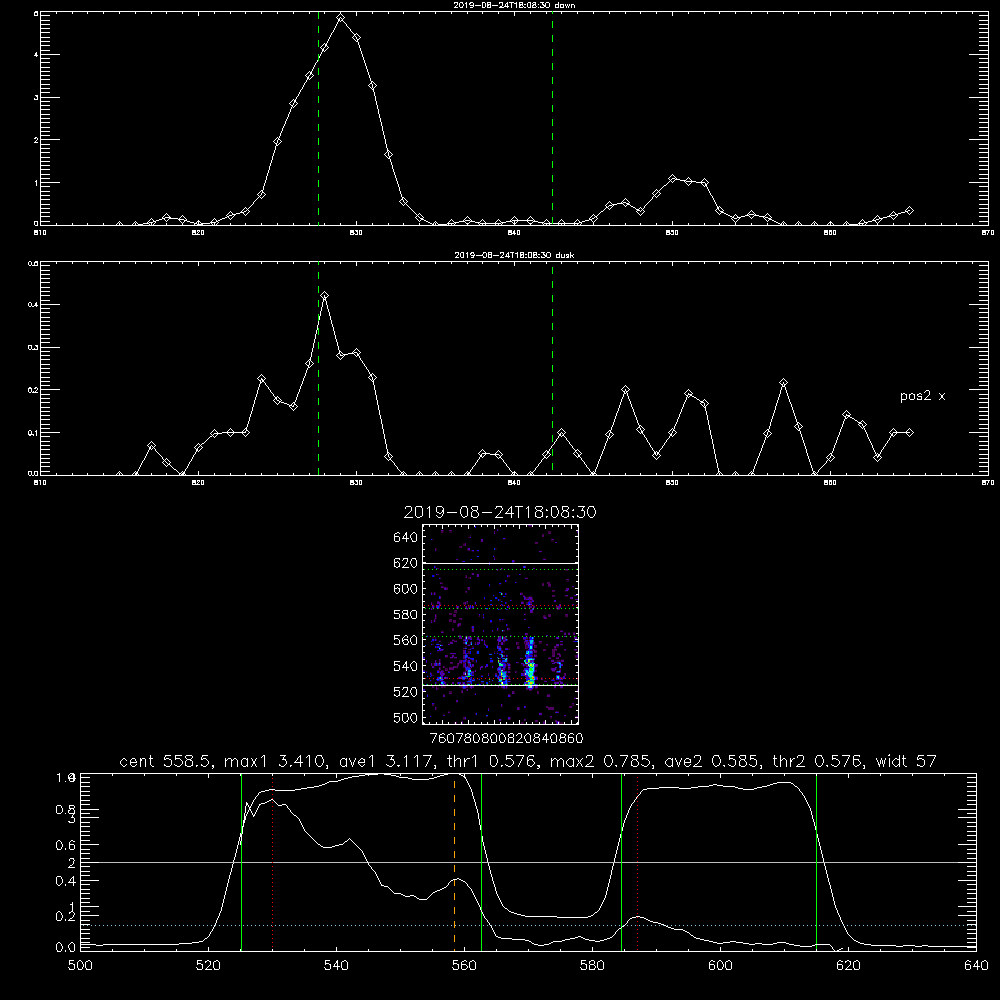
Task: Click the red dotted line near 587
Action: [637, 861]
